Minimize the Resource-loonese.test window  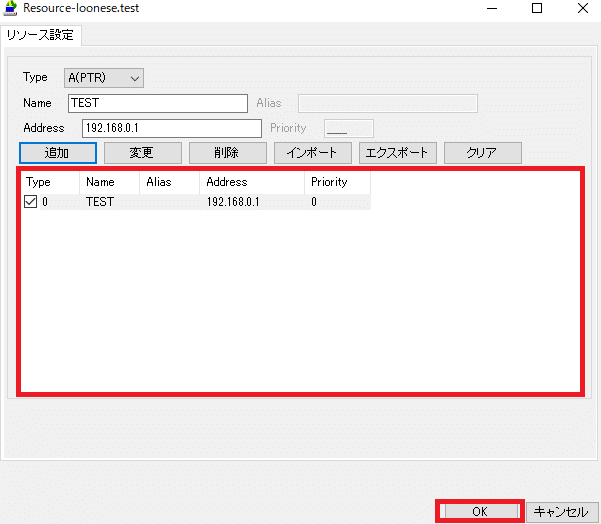tap(492, 8)
